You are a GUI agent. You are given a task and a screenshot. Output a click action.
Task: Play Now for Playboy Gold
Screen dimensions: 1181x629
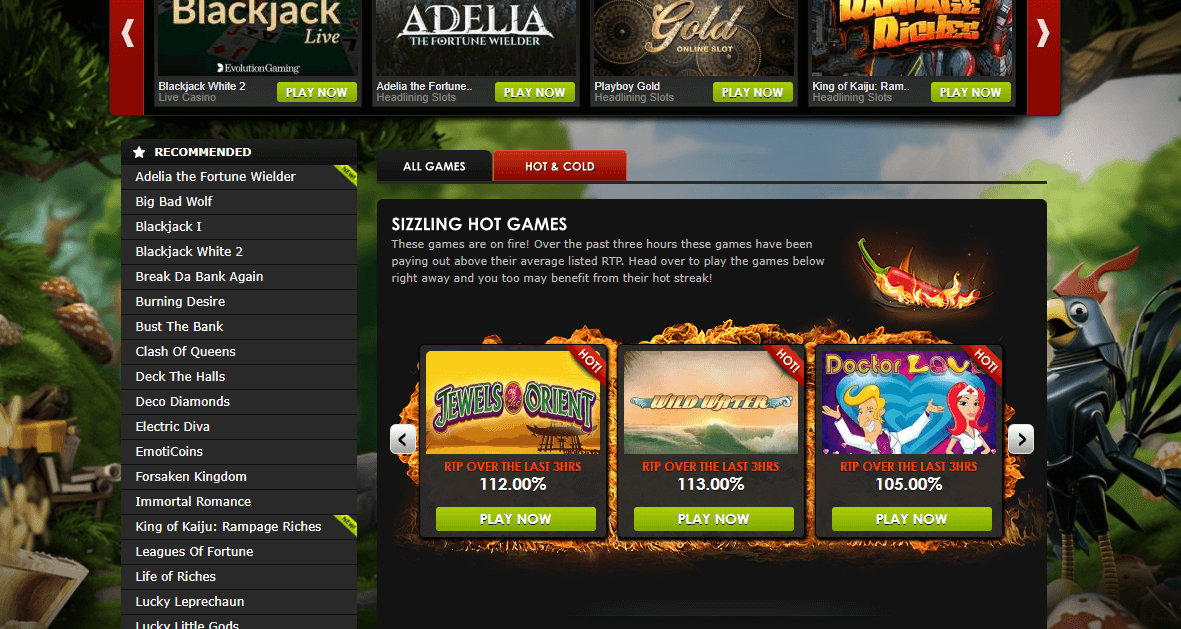[752, 93]
